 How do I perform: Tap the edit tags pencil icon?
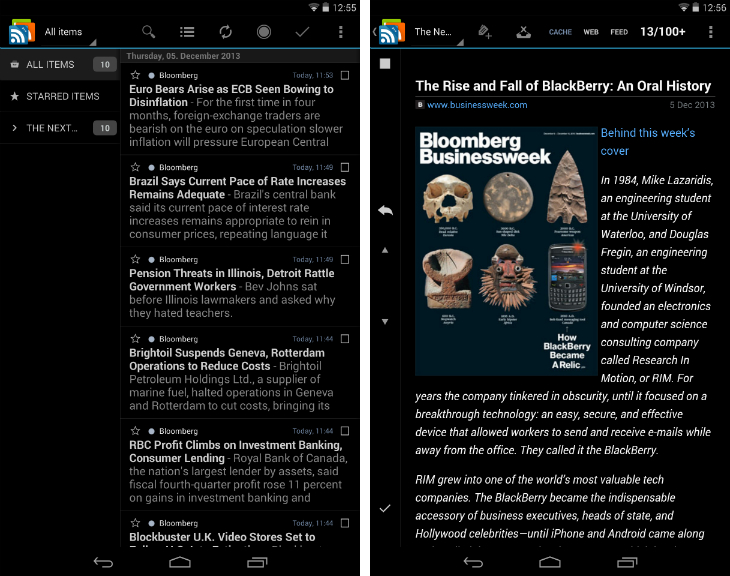(484, 32)
